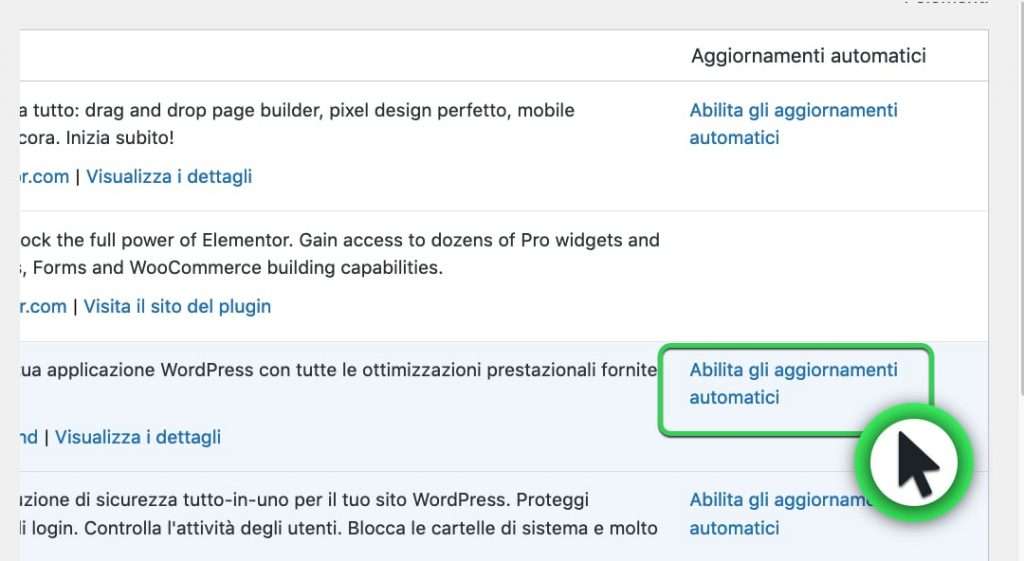Click Visita il sito del plugin link
Screen dimensions: 1024x561
pyautogui.click(x=177, y=306)
